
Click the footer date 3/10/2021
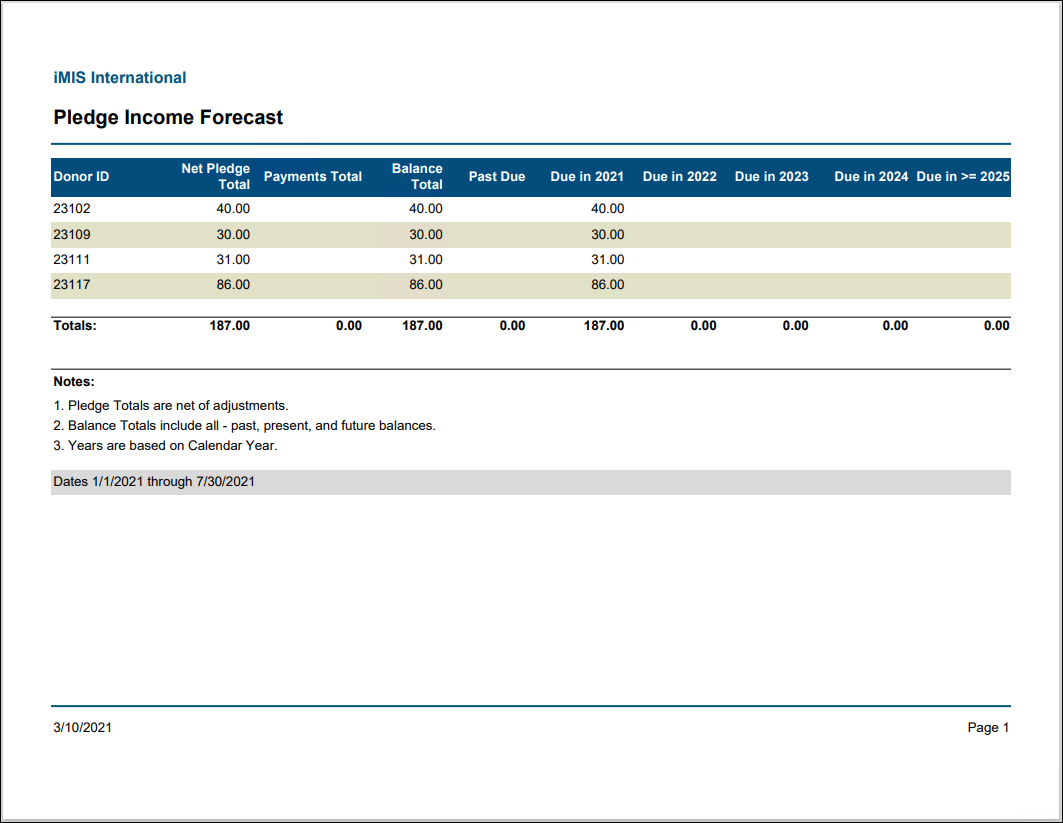coord(83,727)
